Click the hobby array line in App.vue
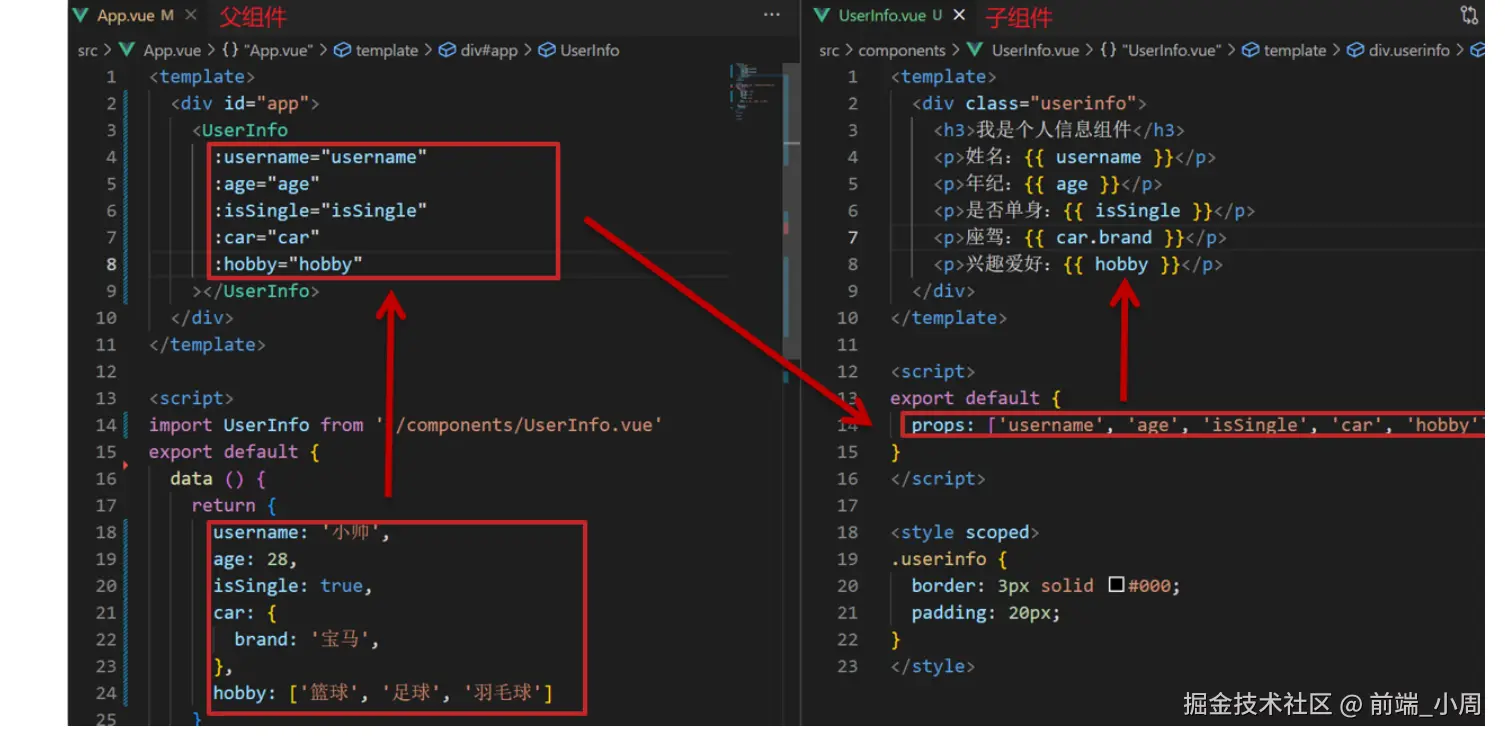This screenshot has height=740, width=1505. click(383, 693)
